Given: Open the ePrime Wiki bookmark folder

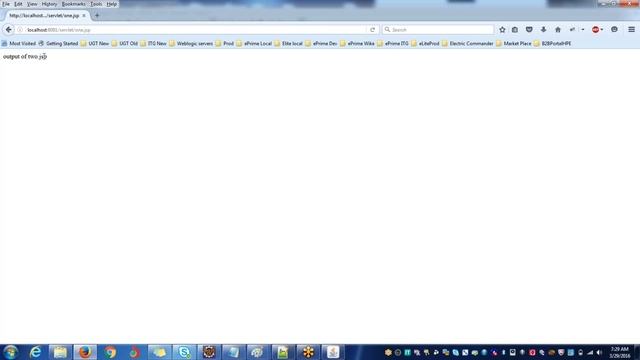Looking at the screenshot, I should tap(357, 43).
